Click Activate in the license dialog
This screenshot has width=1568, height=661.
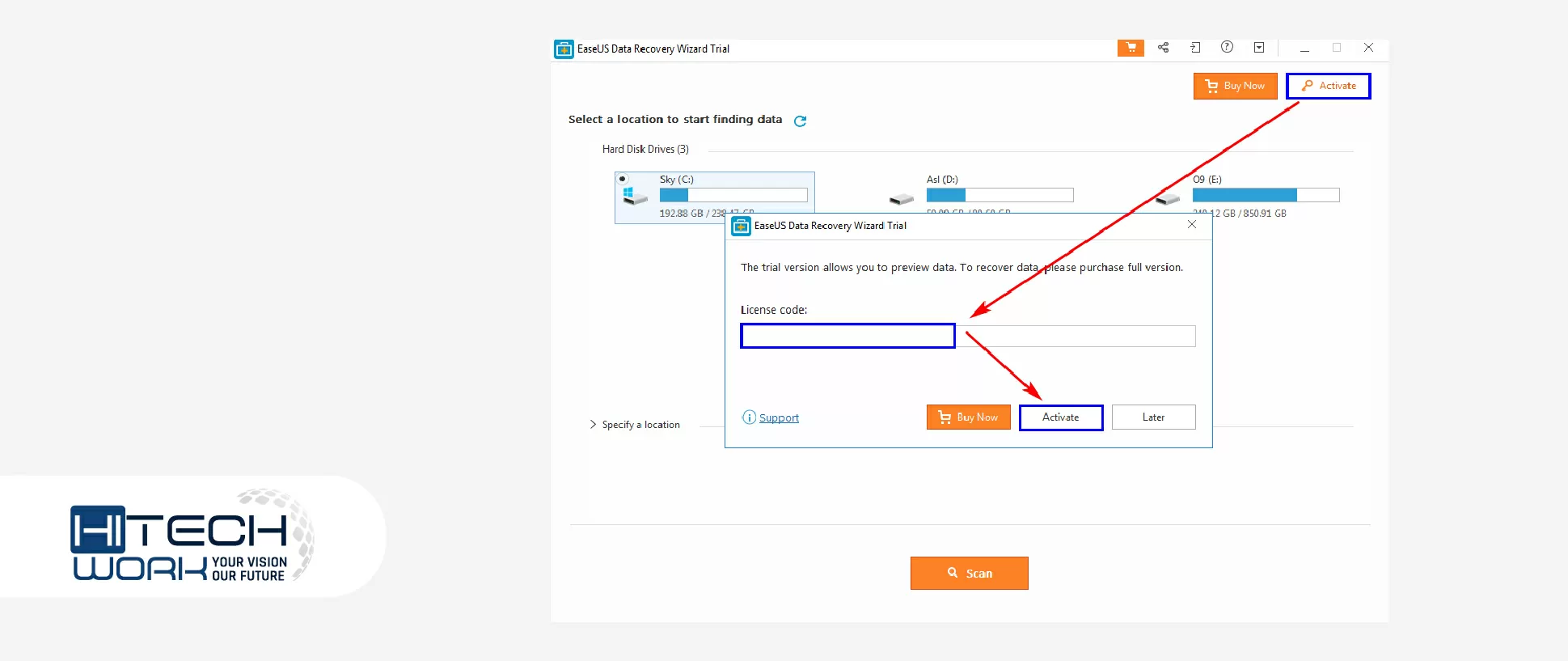pyautogui.click(x=1061, y=417)
